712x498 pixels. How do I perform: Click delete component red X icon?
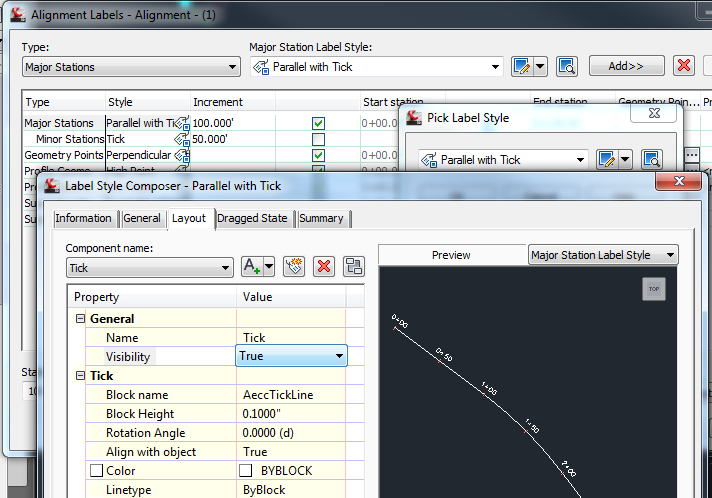pos(324,266)
